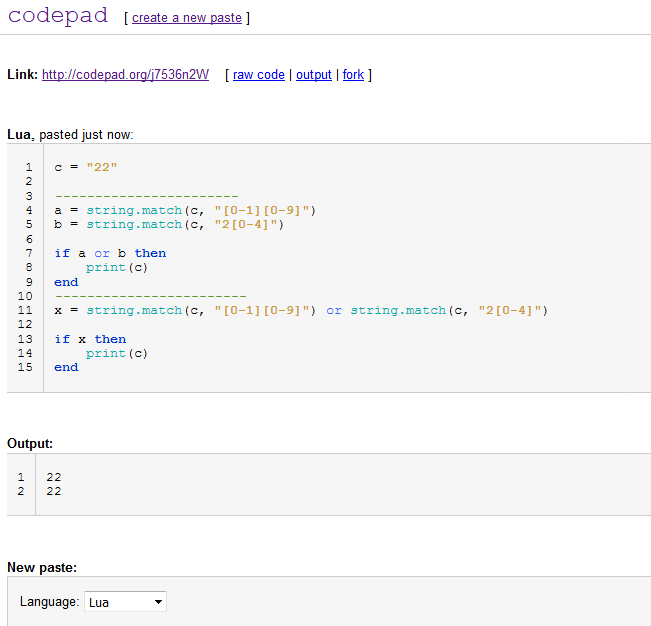Click the 'if a or b then' line
The image size is (651, 626).
pyautogui.click(x=110, y=253)
